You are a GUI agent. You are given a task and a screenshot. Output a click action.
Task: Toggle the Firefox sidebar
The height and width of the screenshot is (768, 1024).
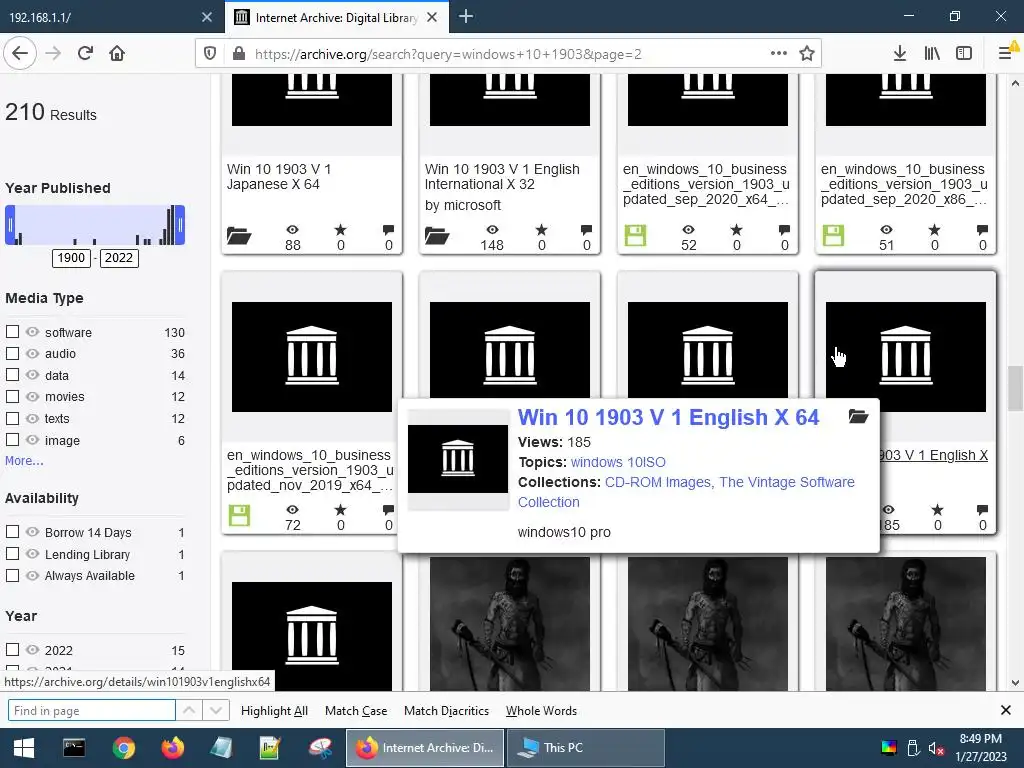[x=964, y=54]
